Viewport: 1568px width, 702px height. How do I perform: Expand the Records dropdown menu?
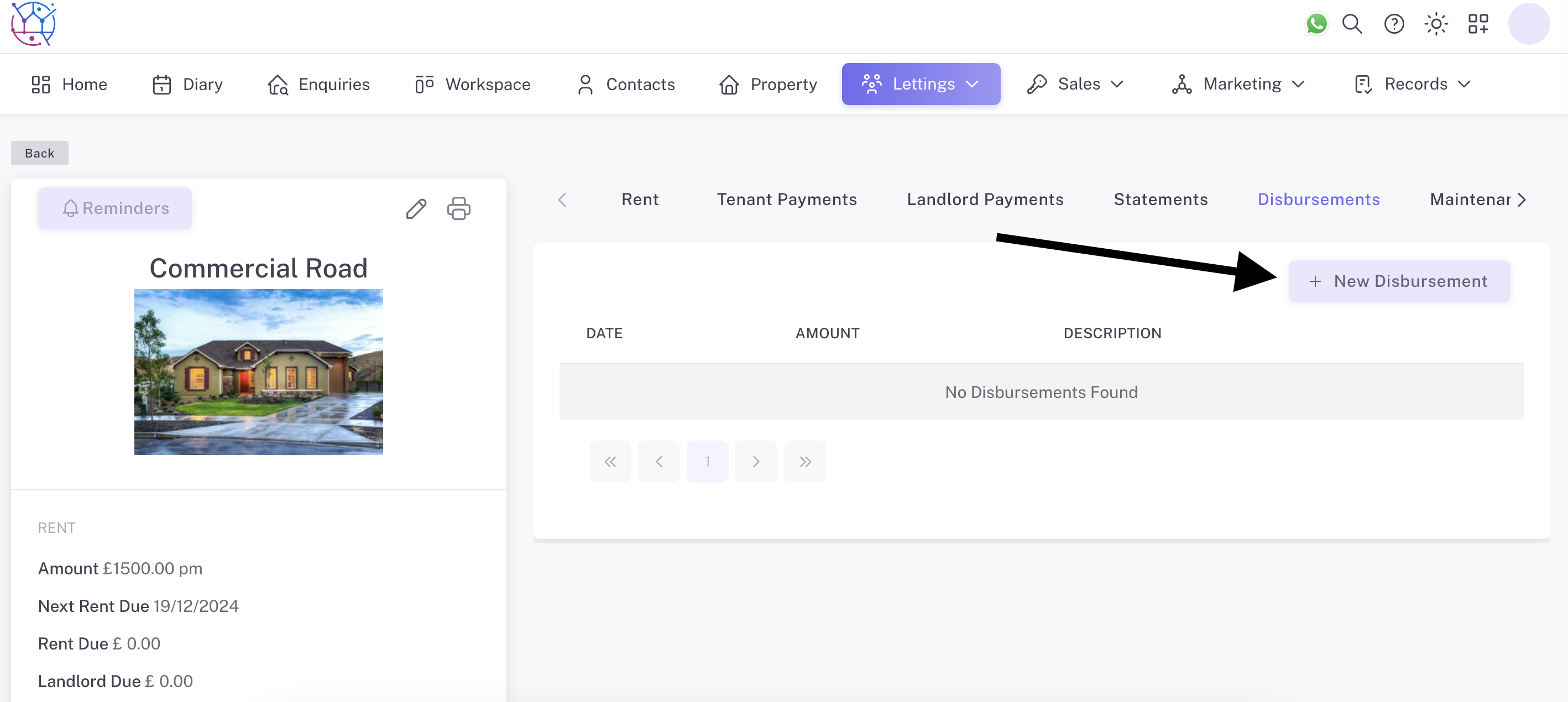1413,84
